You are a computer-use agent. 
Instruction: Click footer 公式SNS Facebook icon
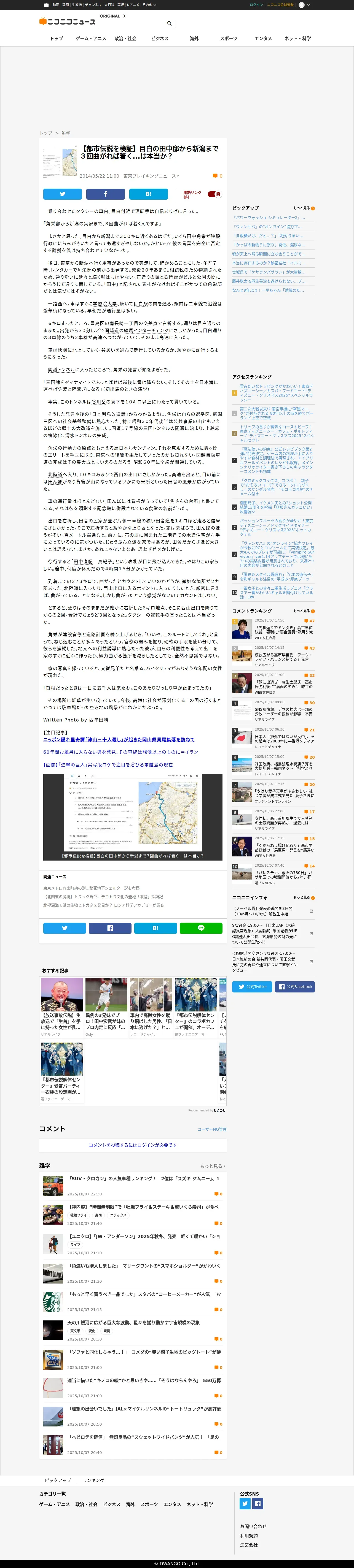click(258, 1504)
